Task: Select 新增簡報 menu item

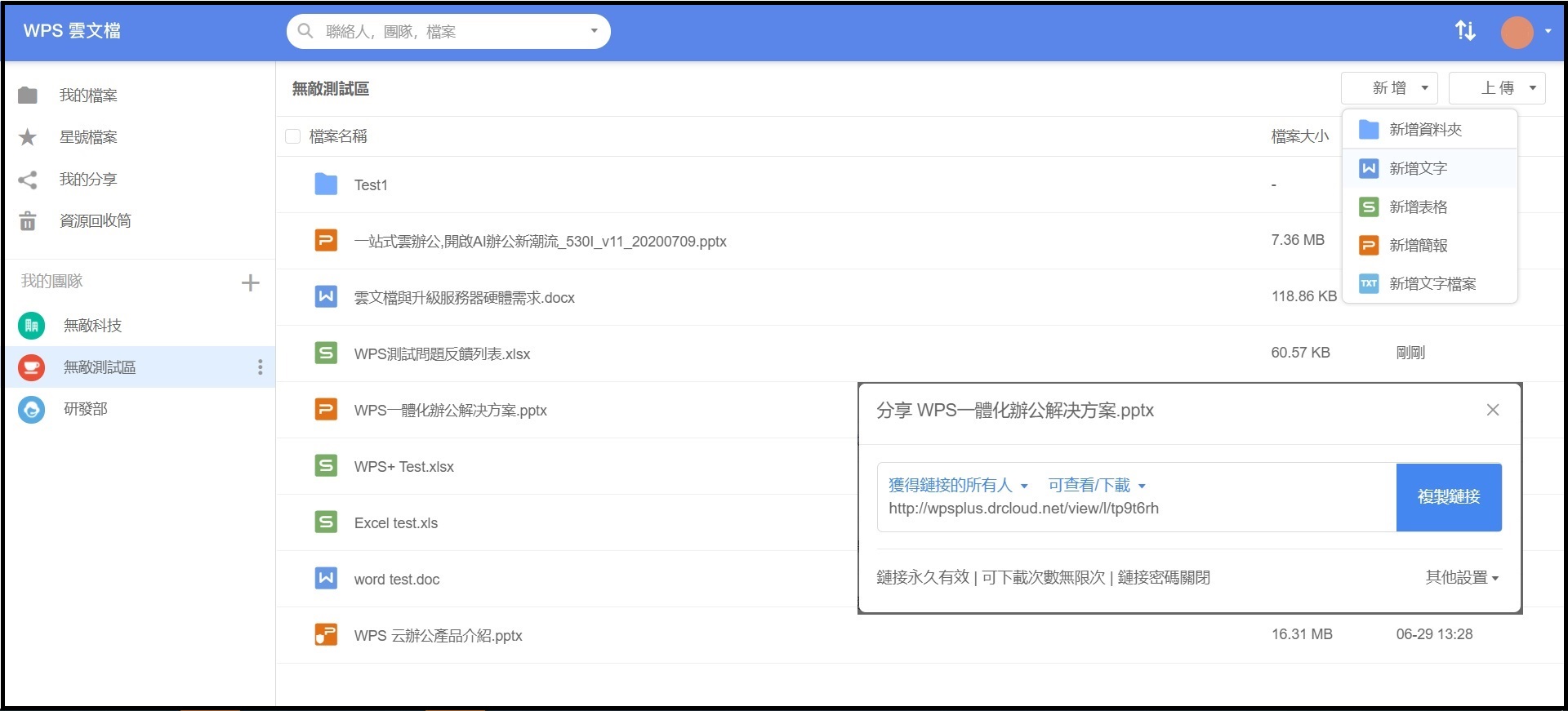Action: click(1418, 246)
